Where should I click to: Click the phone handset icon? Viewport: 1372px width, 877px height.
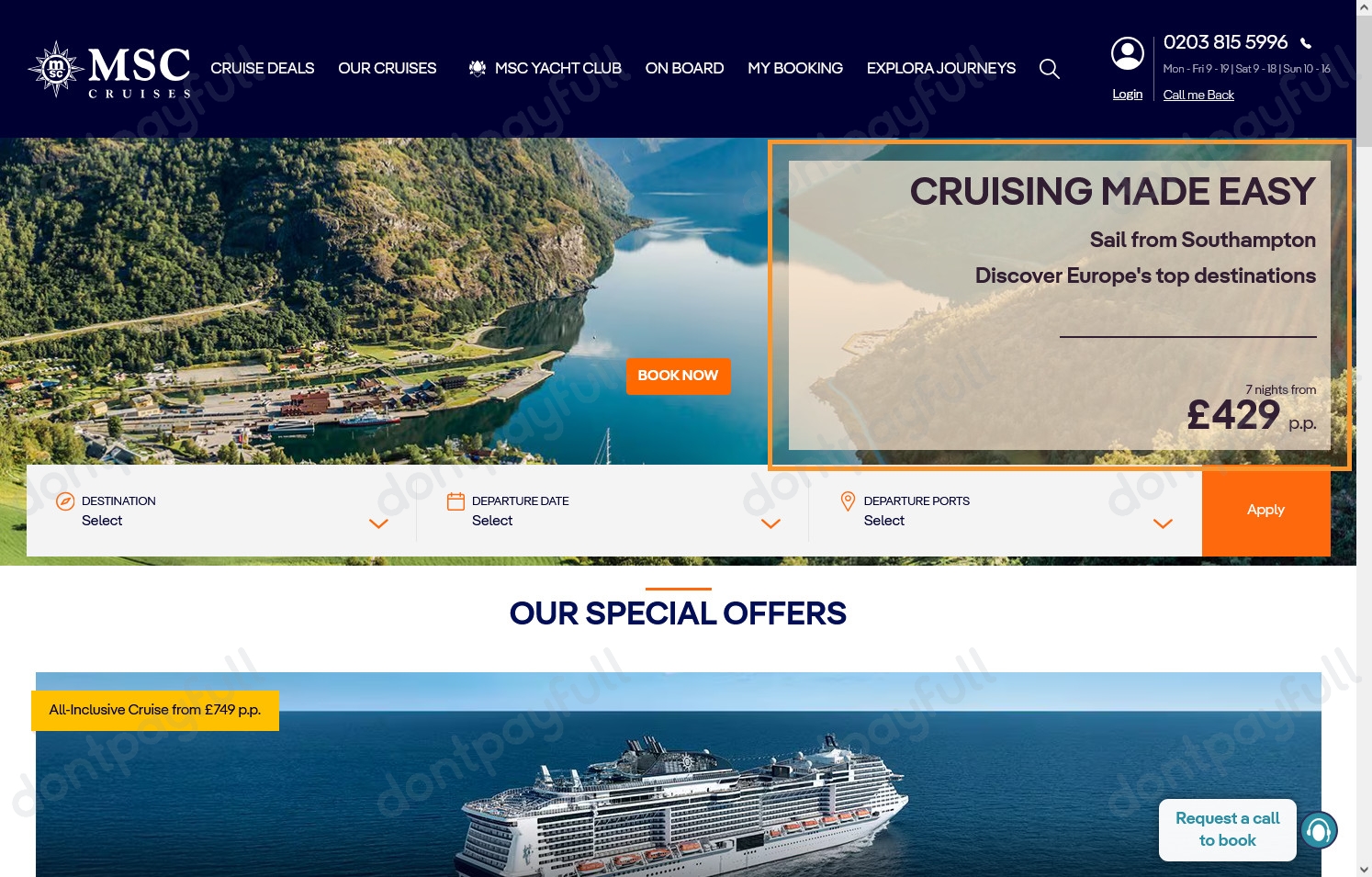1306,43
